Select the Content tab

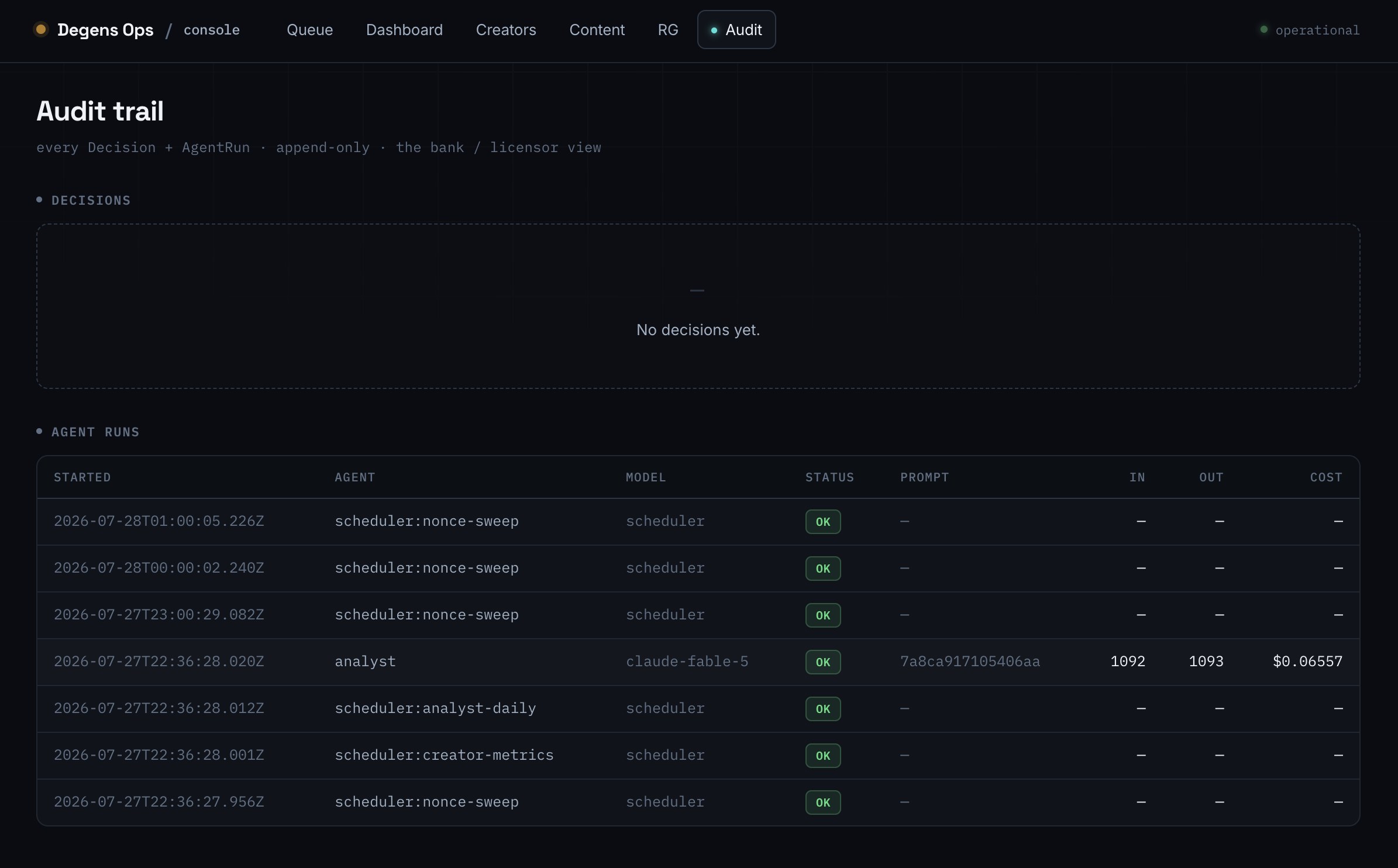(x=597, y=30)
